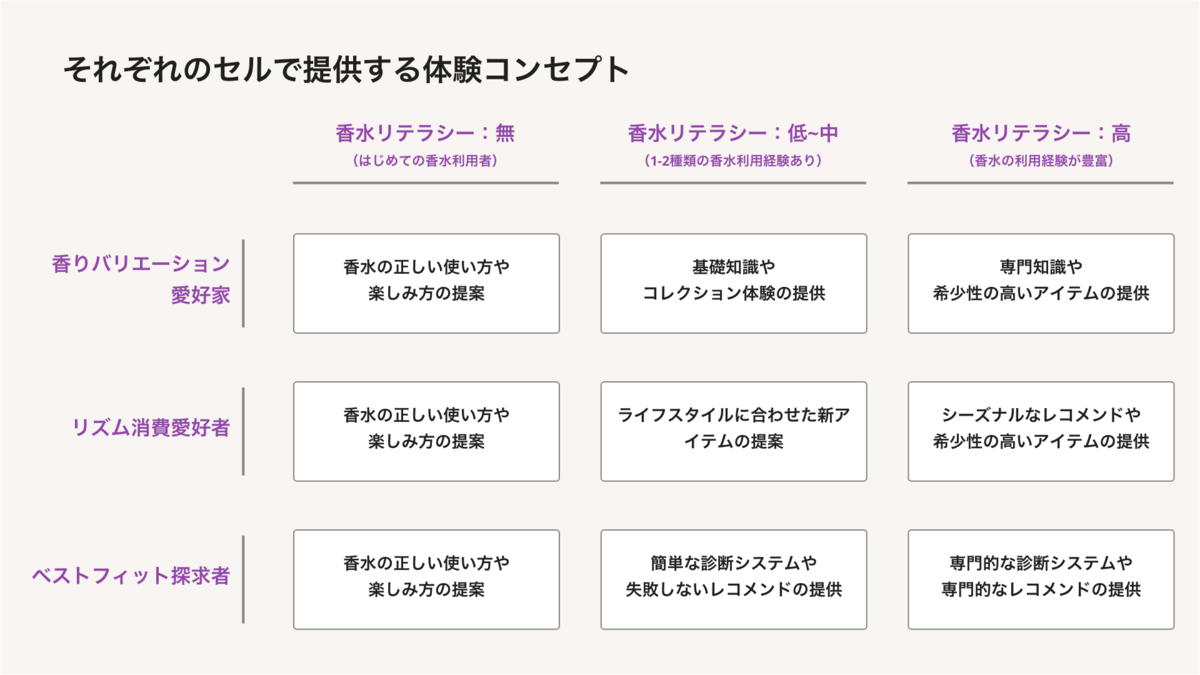The height and width of the screenshot is (675, 1200).
Task: Click the slide title それぞれのセルで提供する体験コンセプト
Action: [x=347, y=71]
